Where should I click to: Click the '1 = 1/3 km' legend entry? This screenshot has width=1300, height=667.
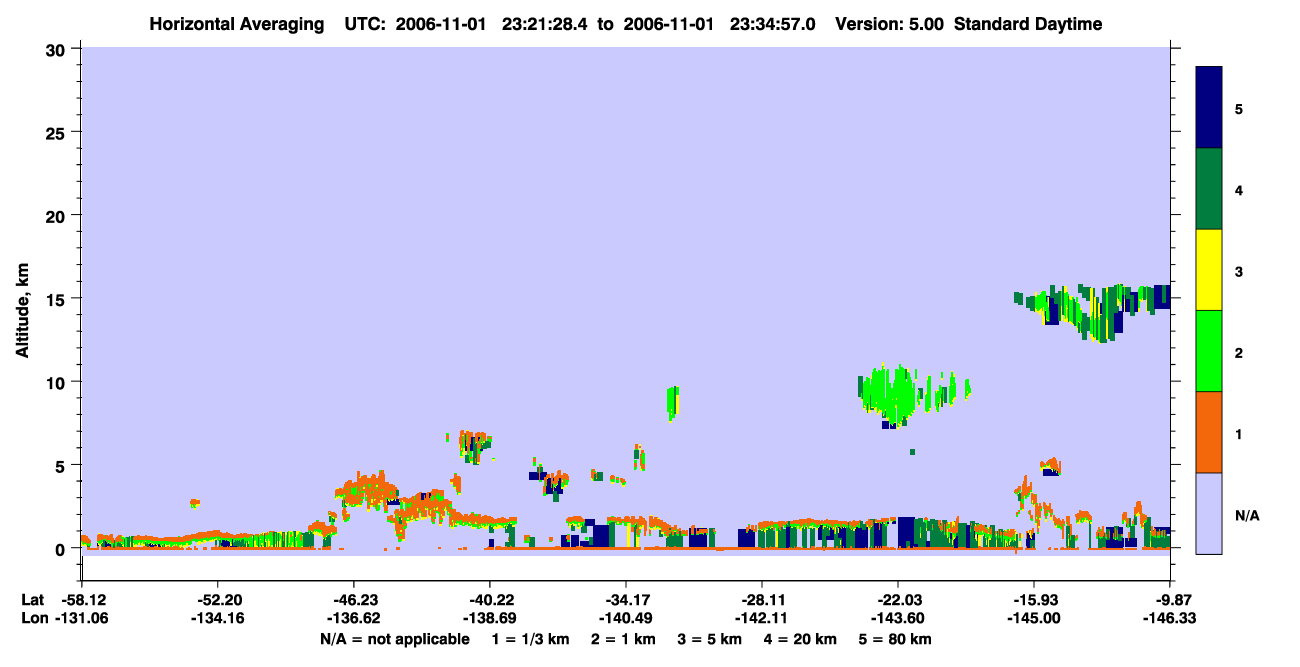[530, 639]
